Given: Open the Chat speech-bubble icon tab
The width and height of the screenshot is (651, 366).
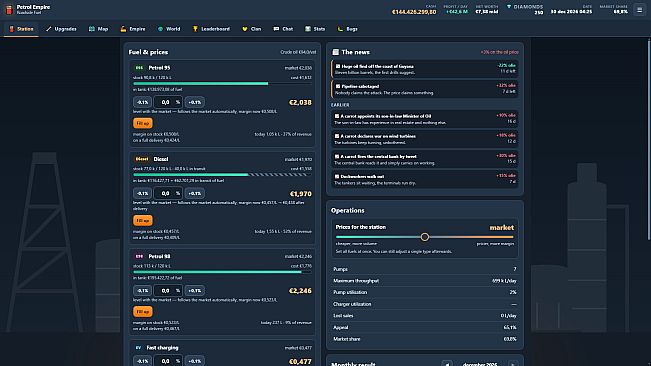Looking at the screenshot, I should [276, 29].
